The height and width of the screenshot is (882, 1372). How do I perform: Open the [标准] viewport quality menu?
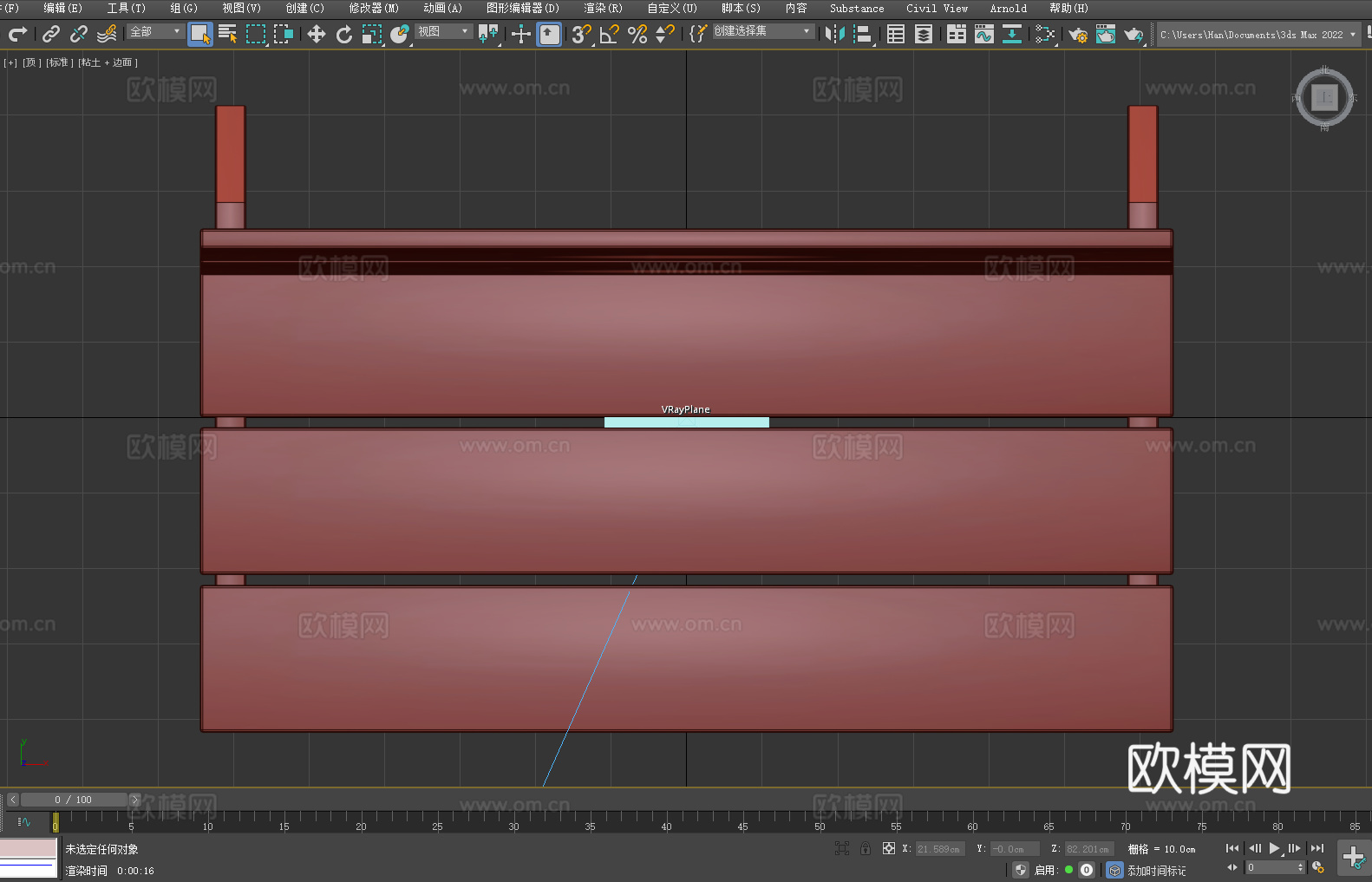pos(59,62)
